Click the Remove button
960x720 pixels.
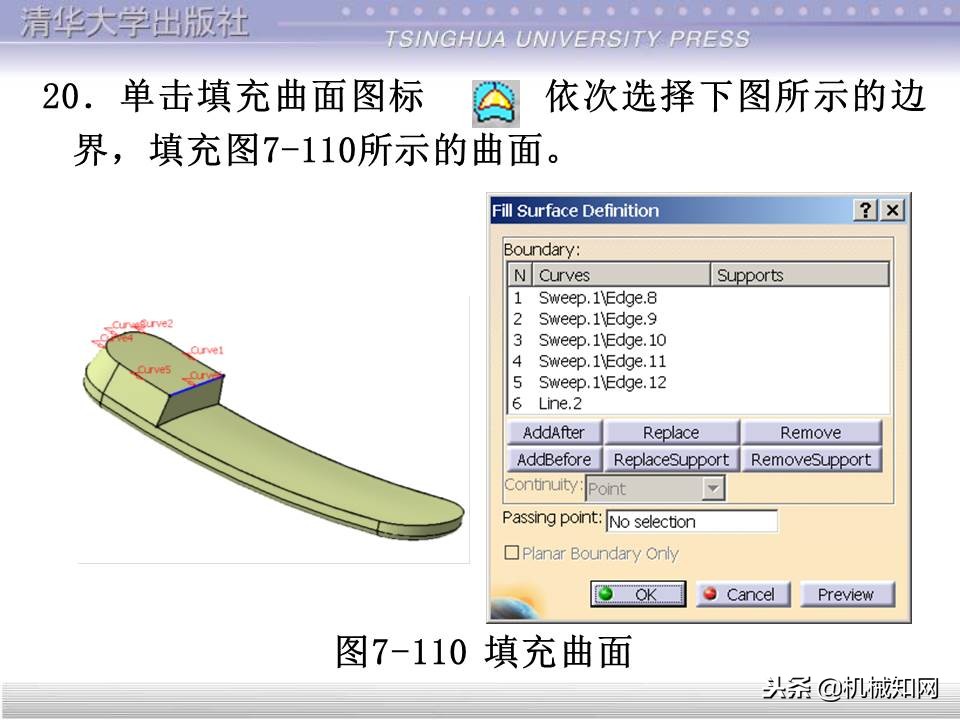click(x=812, y=432)
